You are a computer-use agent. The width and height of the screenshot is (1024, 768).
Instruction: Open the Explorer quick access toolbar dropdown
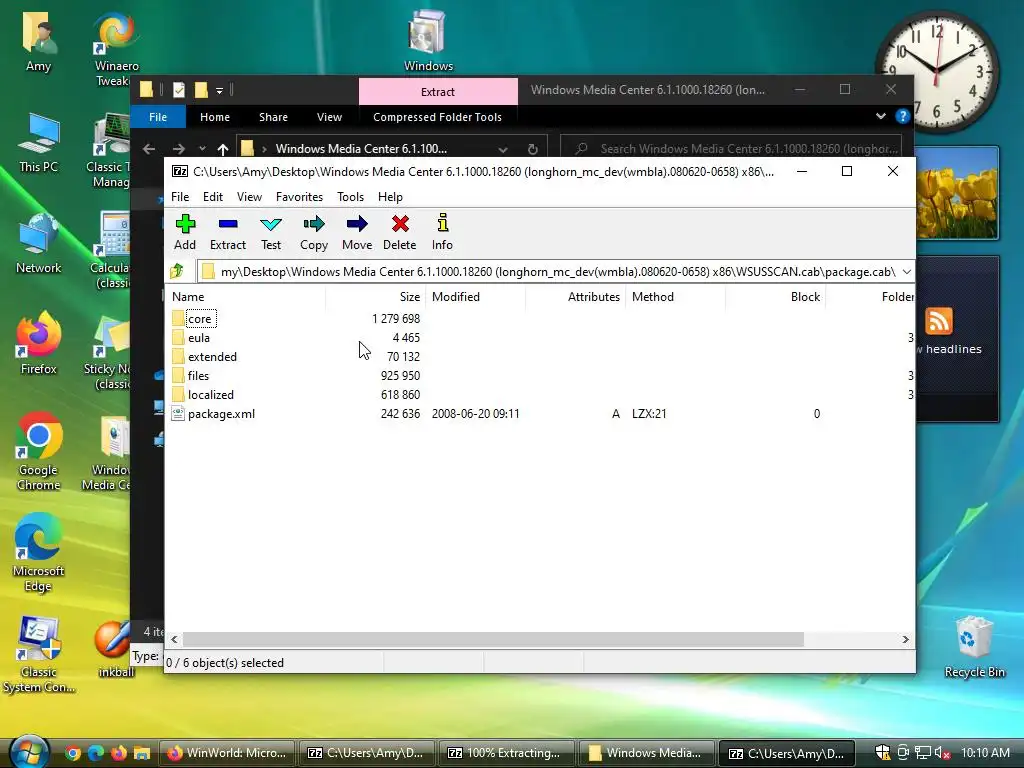[219, 90]
